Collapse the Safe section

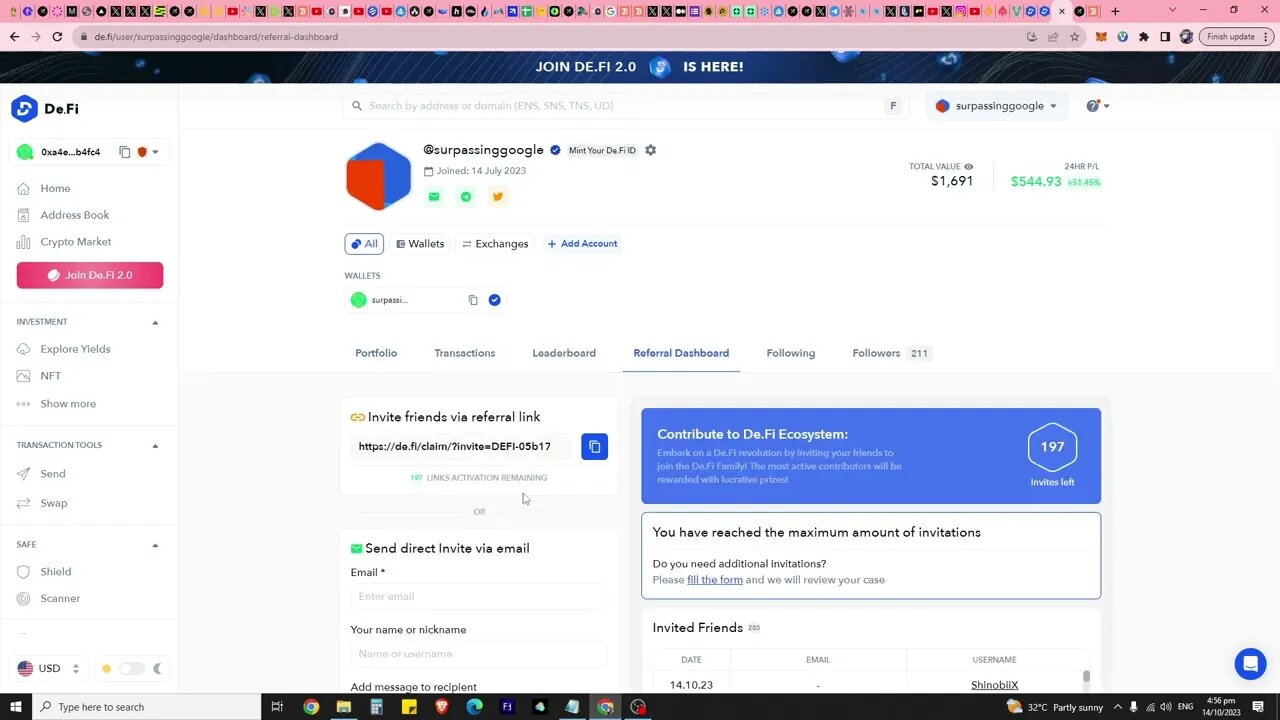pos(155,545)
